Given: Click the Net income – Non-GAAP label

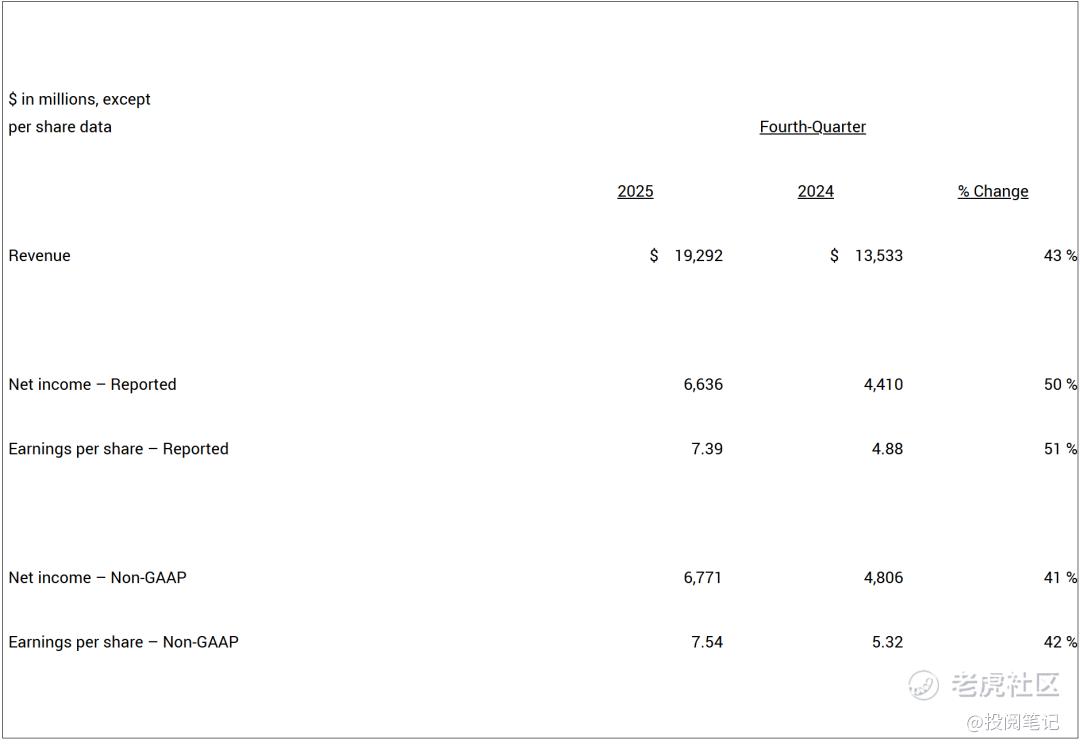Looking at the screenshot, I should pyautogui.click(x=97, y=578).
